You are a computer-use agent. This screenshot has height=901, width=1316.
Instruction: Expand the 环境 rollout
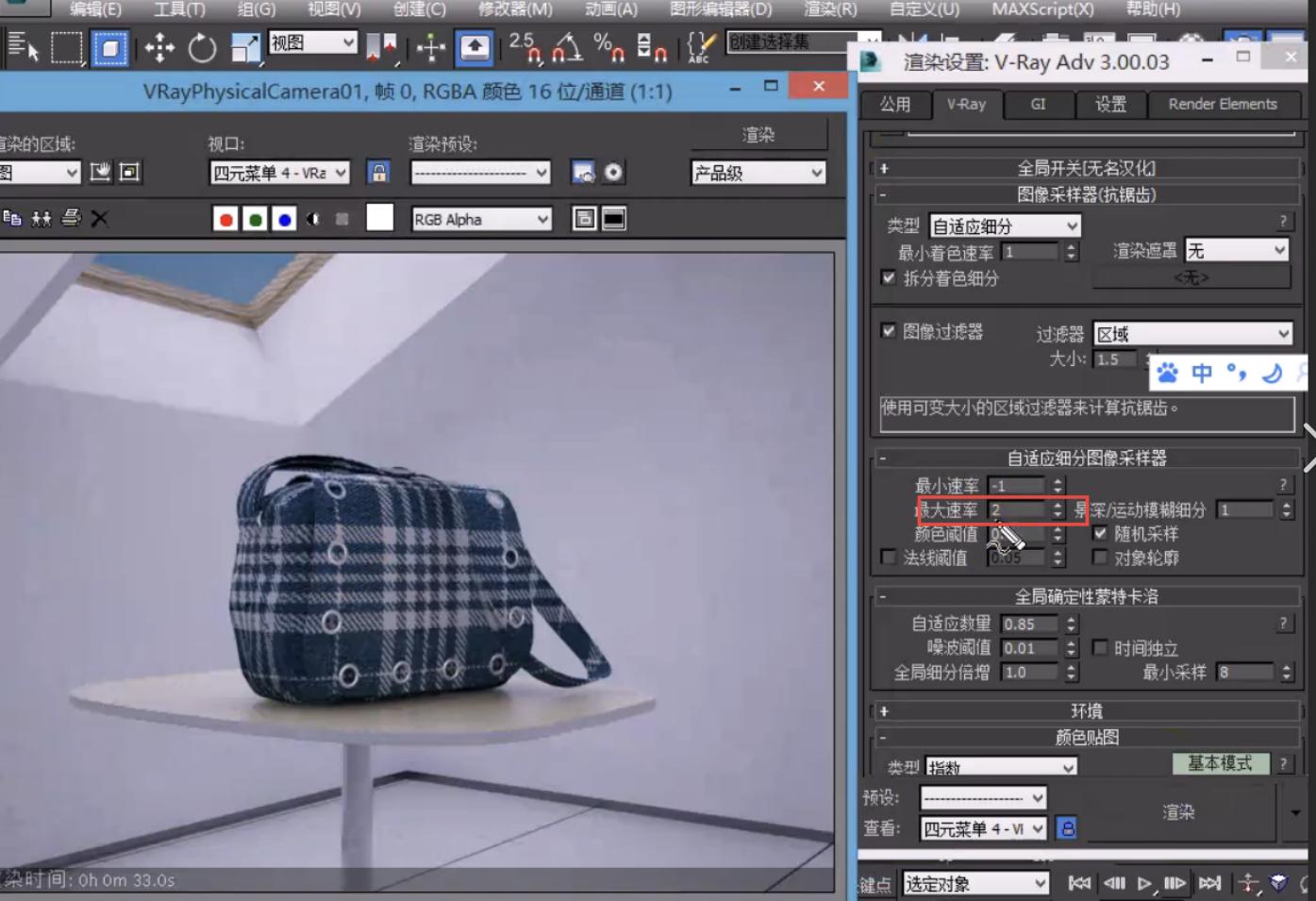(x=1086, y=711)
